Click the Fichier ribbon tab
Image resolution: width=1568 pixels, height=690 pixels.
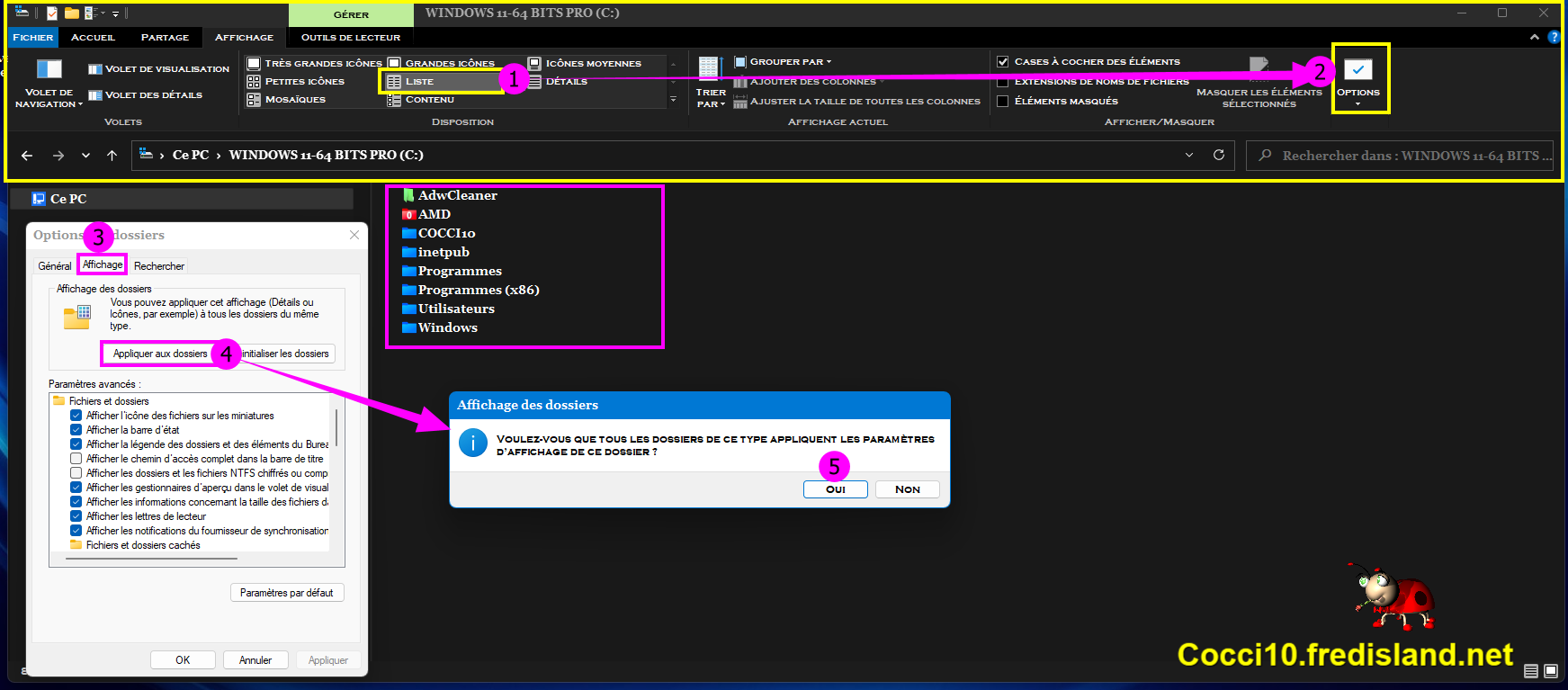[x=33, y=37]
